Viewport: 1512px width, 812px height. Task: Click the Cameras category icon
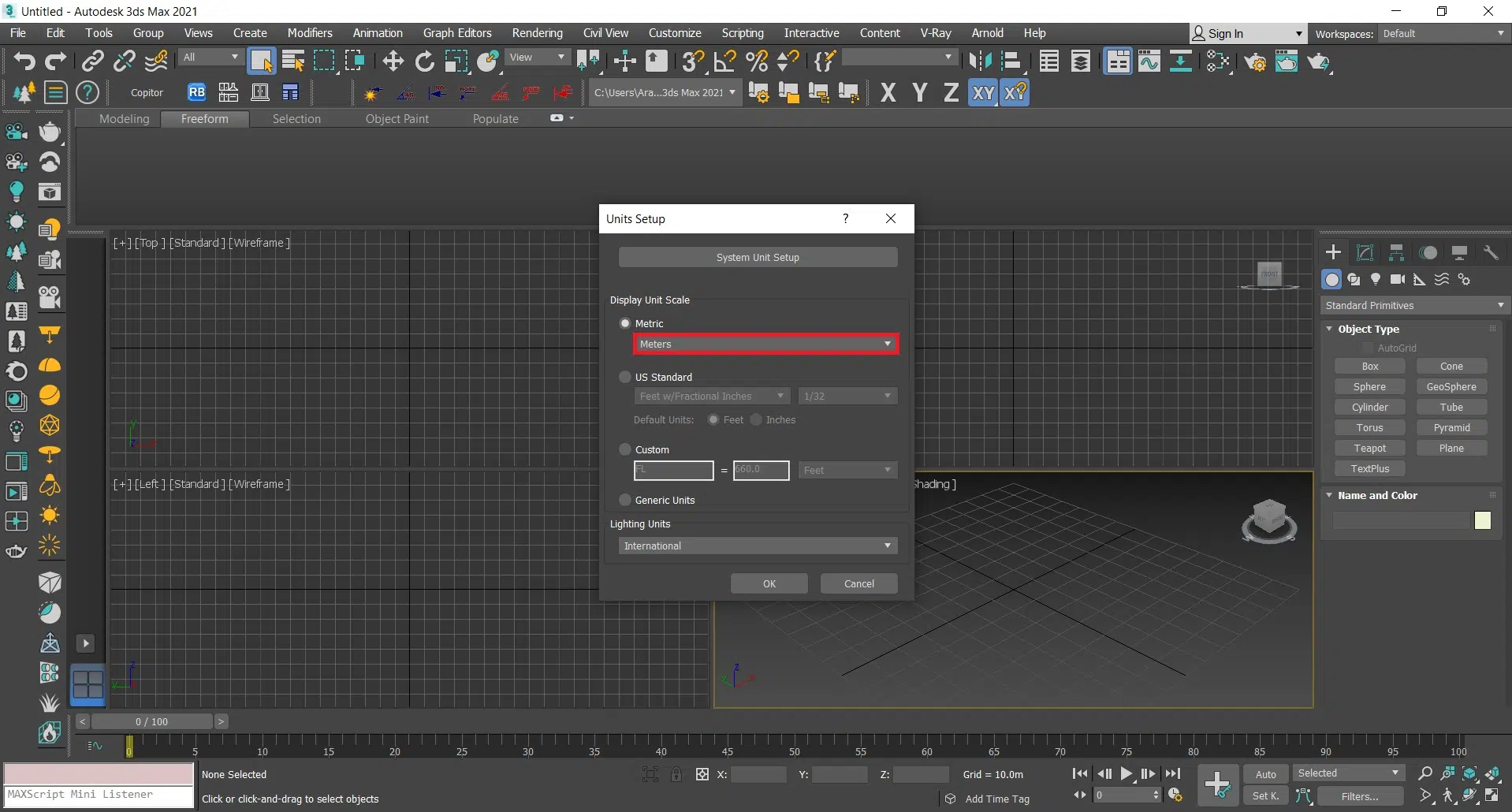(1398, 279)
